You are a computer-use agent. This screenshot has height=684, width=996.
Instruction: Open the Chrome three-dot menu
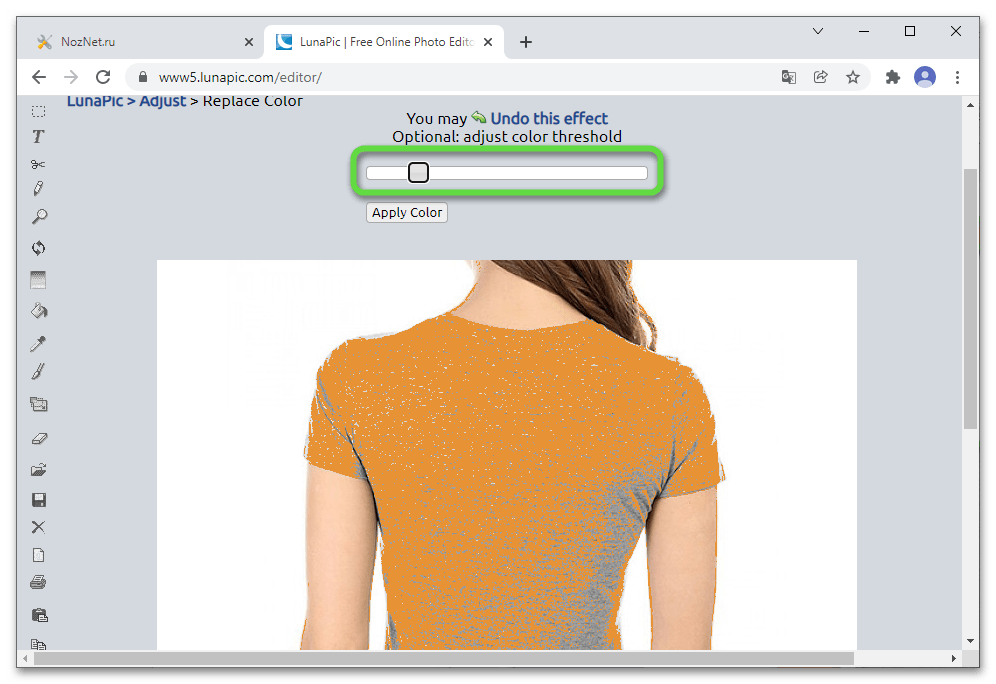[957, 77]
